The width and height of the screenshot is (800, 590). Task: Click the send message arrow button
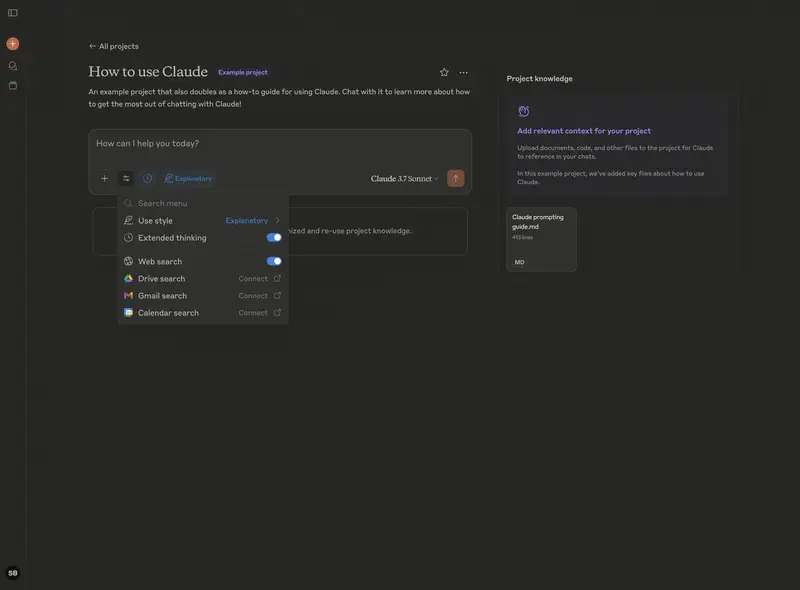point(455,179)
